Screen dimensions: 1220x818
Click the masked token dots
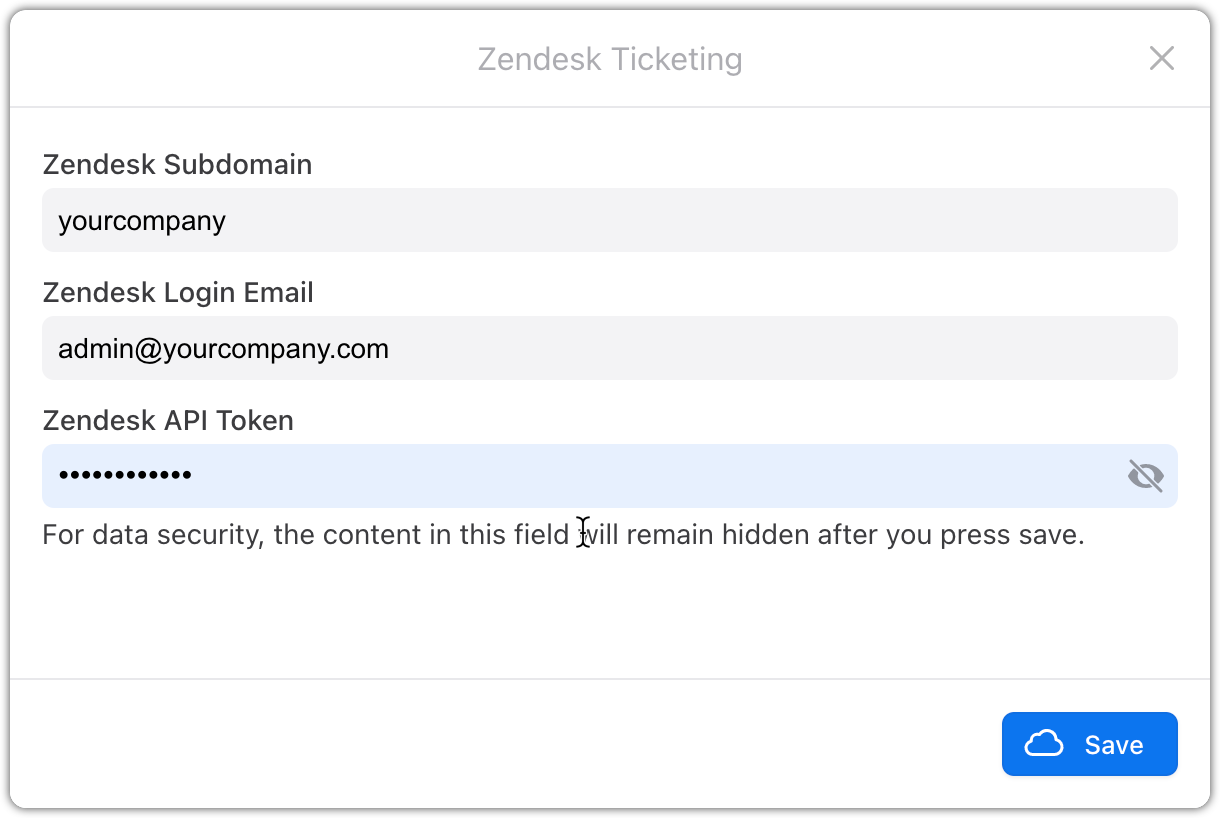[x=125, y=476]
